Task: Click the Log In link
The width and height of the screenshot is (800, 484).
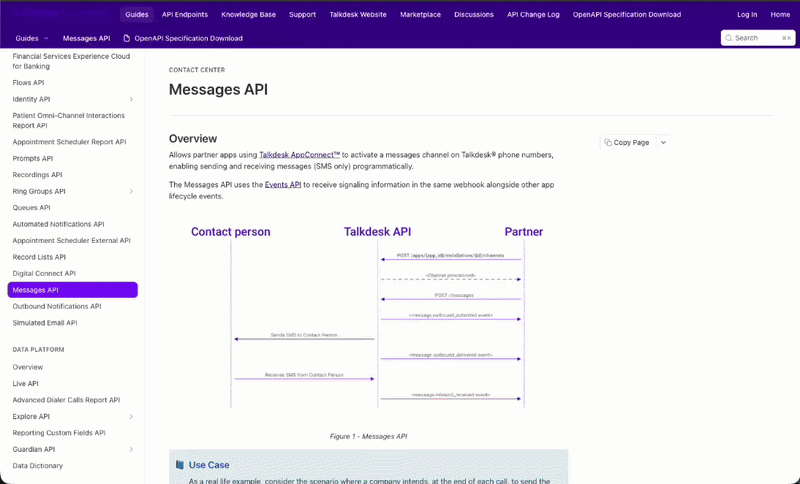Action: pos(747,14)
